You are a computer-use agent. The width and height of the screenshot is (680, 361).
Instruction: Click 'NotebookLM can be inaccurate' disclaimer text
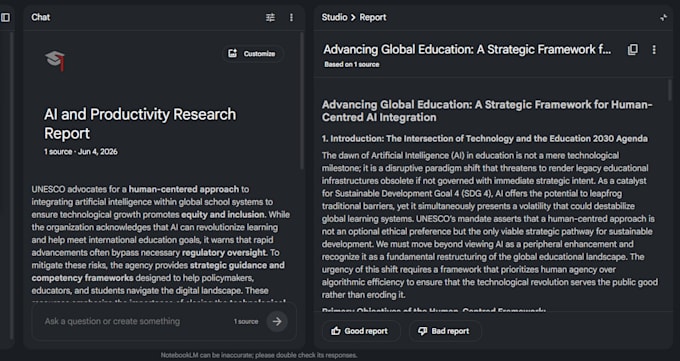(259, 355)
